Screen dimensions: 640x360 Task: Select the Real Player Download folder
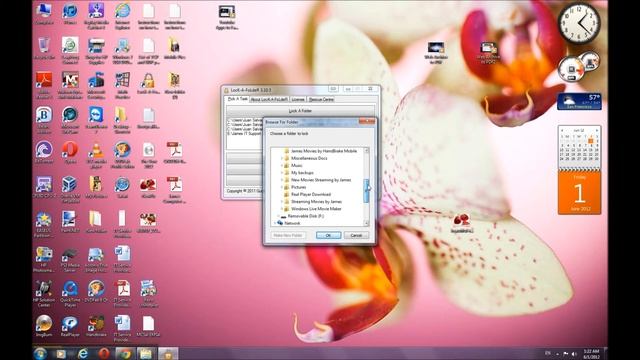click(311, 194)
